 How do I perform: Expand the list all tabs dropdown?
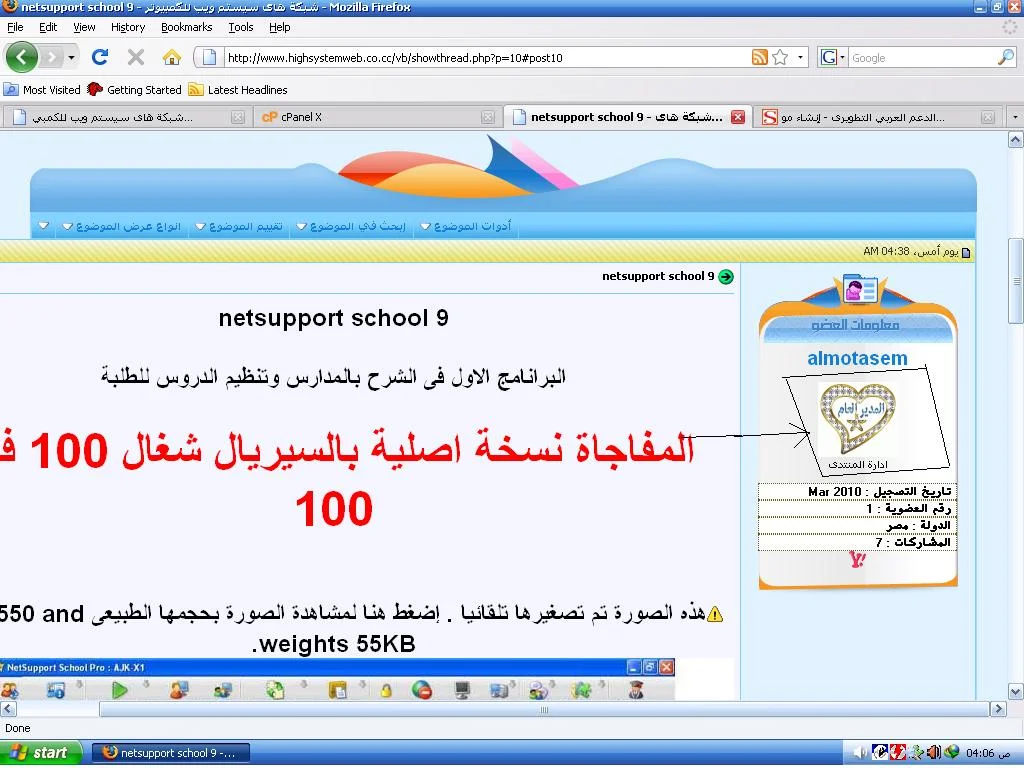pyautogui.click(x=1015, y=117)
